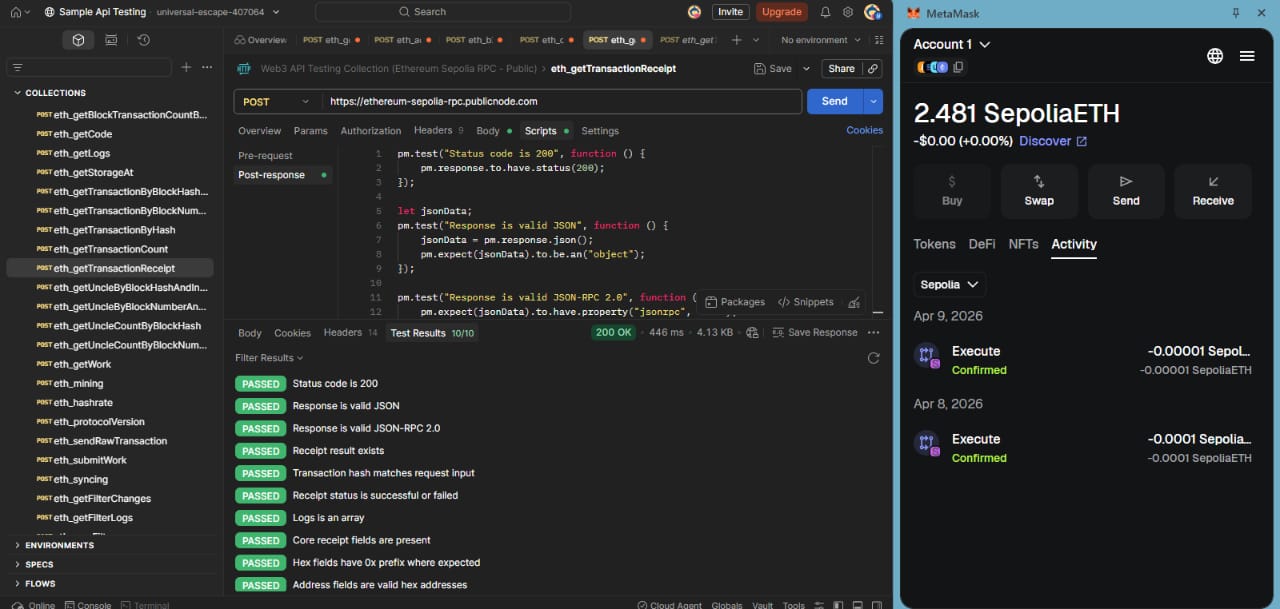This screenshot has width=1280, height=609.
Task: Switch to the Tokens tab in MetaMask
Action: click(x=934, y=244)
